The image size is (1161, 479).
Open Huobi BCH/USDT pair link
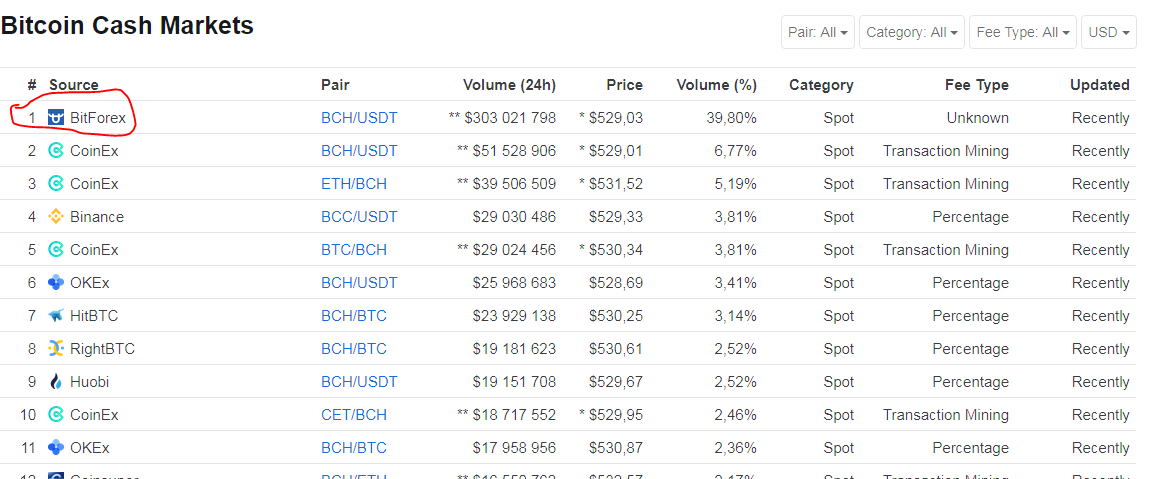pyautogui.click(x=359, y=382)
